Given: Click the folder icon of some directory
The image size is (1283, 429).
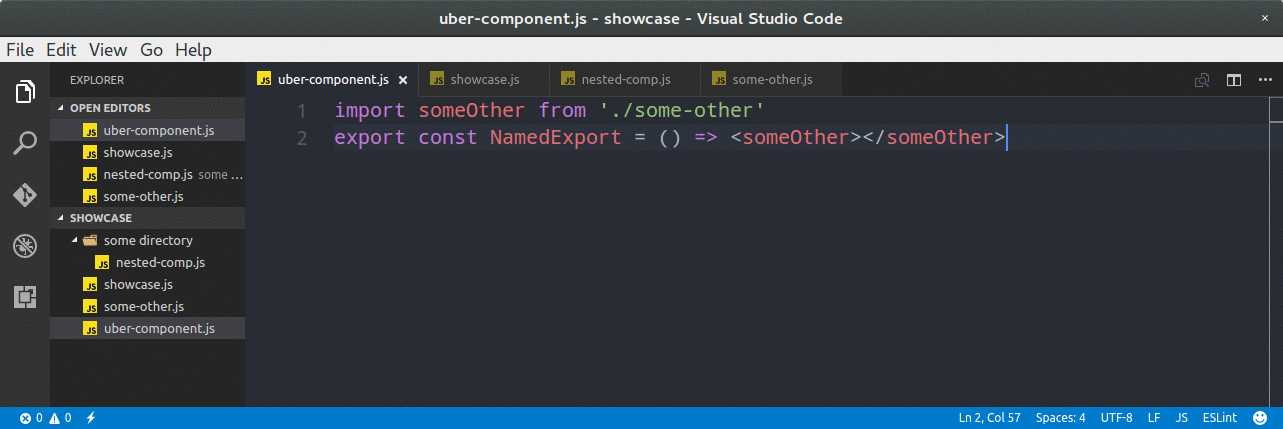Looking at the screenshot, I should click(90, 240).
